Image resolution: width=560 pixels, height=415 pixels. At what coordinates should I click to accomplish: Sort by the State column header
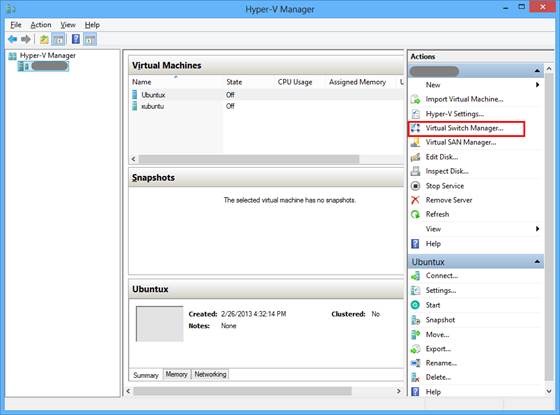click(234, 82)
